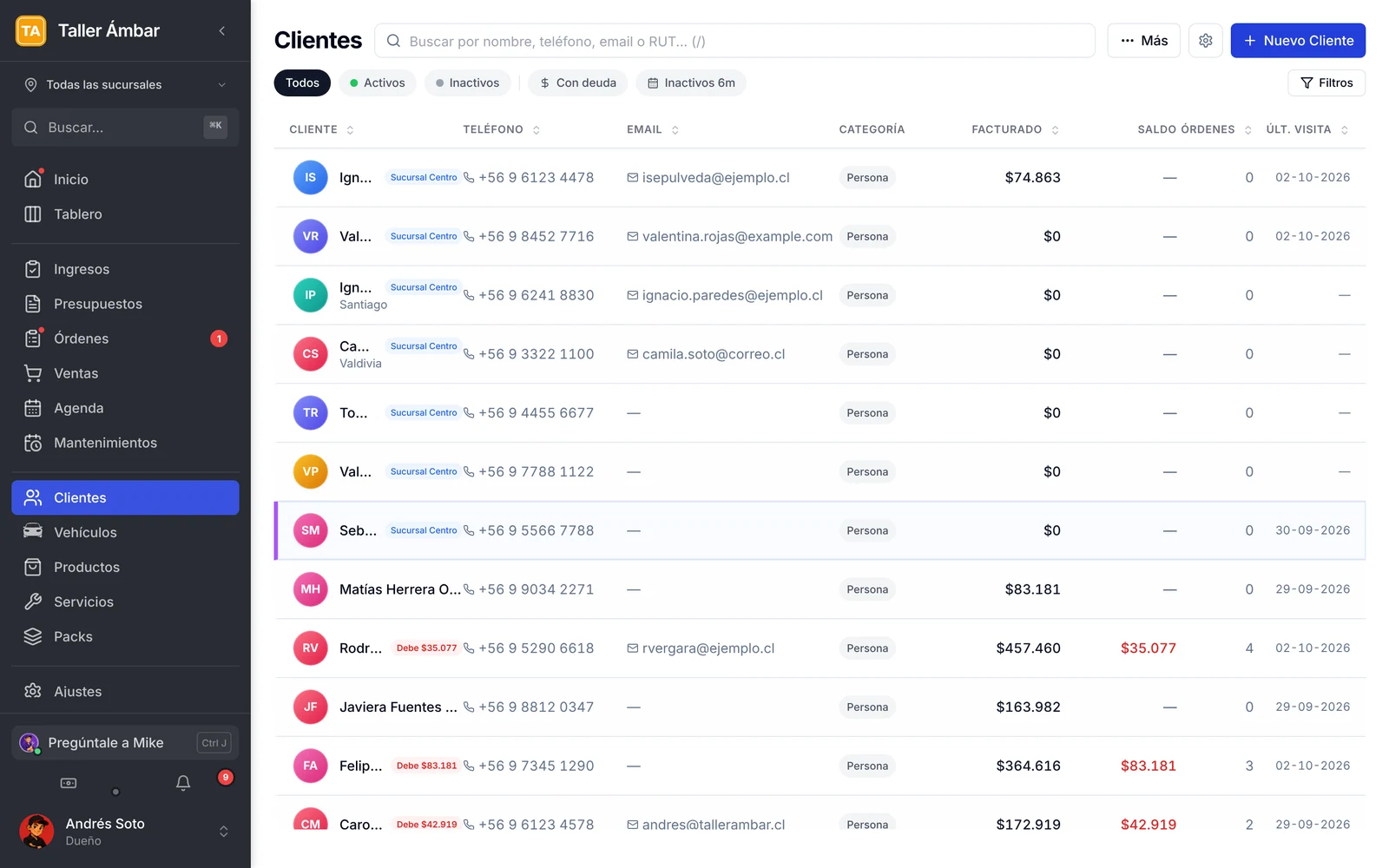Click the Agenda calendar icon
The height and width of the screenshot is (868, 1389).
click(x=33, y=408)
